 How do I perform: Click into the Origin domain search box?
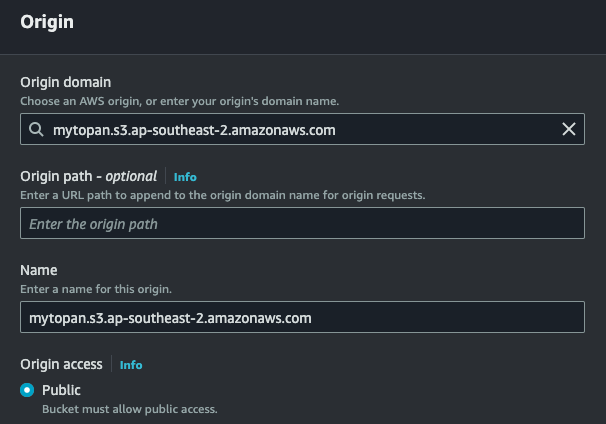[300, 129]
